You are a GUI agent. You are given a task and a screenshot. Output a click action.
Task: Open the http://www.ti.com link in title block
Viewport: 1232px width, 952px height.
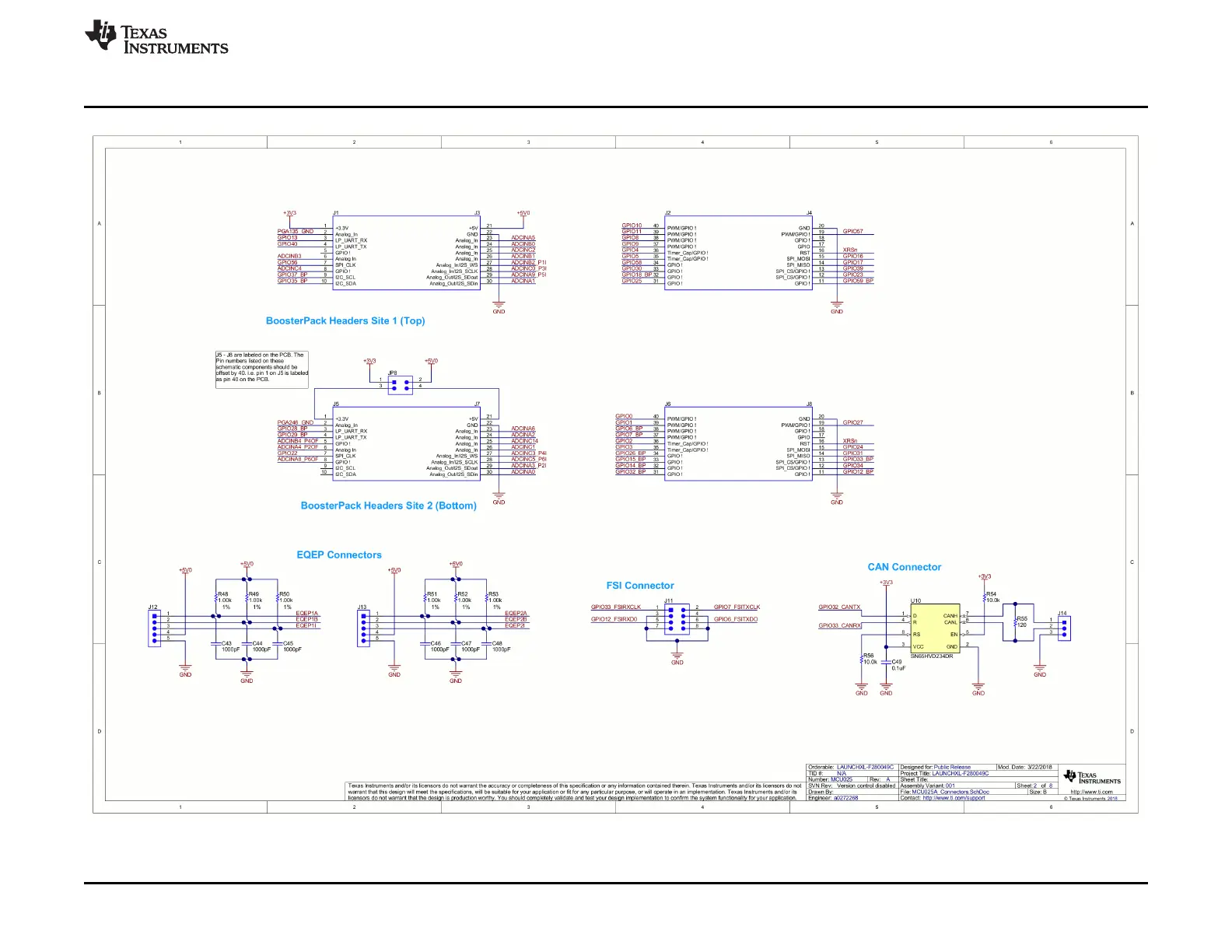(x=1091, y=792)
